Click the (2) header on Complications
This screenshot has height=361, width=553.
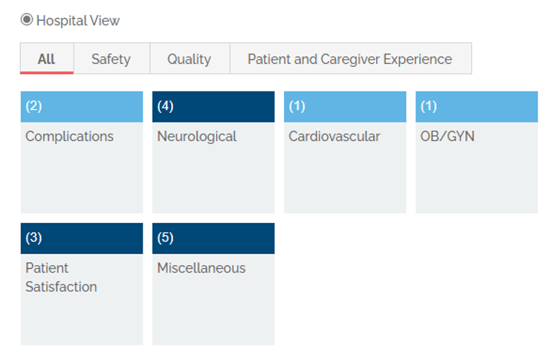(82, 107)
